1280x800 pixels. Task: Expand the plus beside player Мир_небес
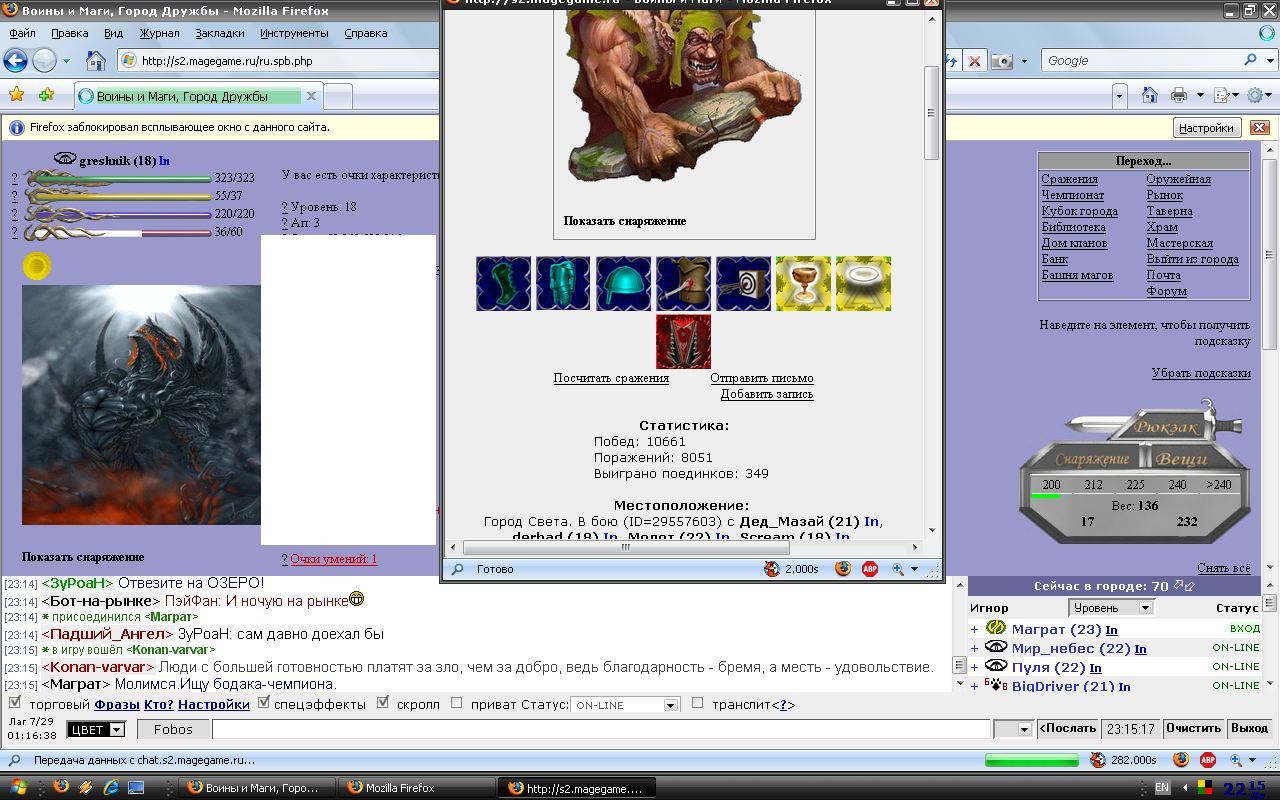pyautogui.click(x=974, y=648)
